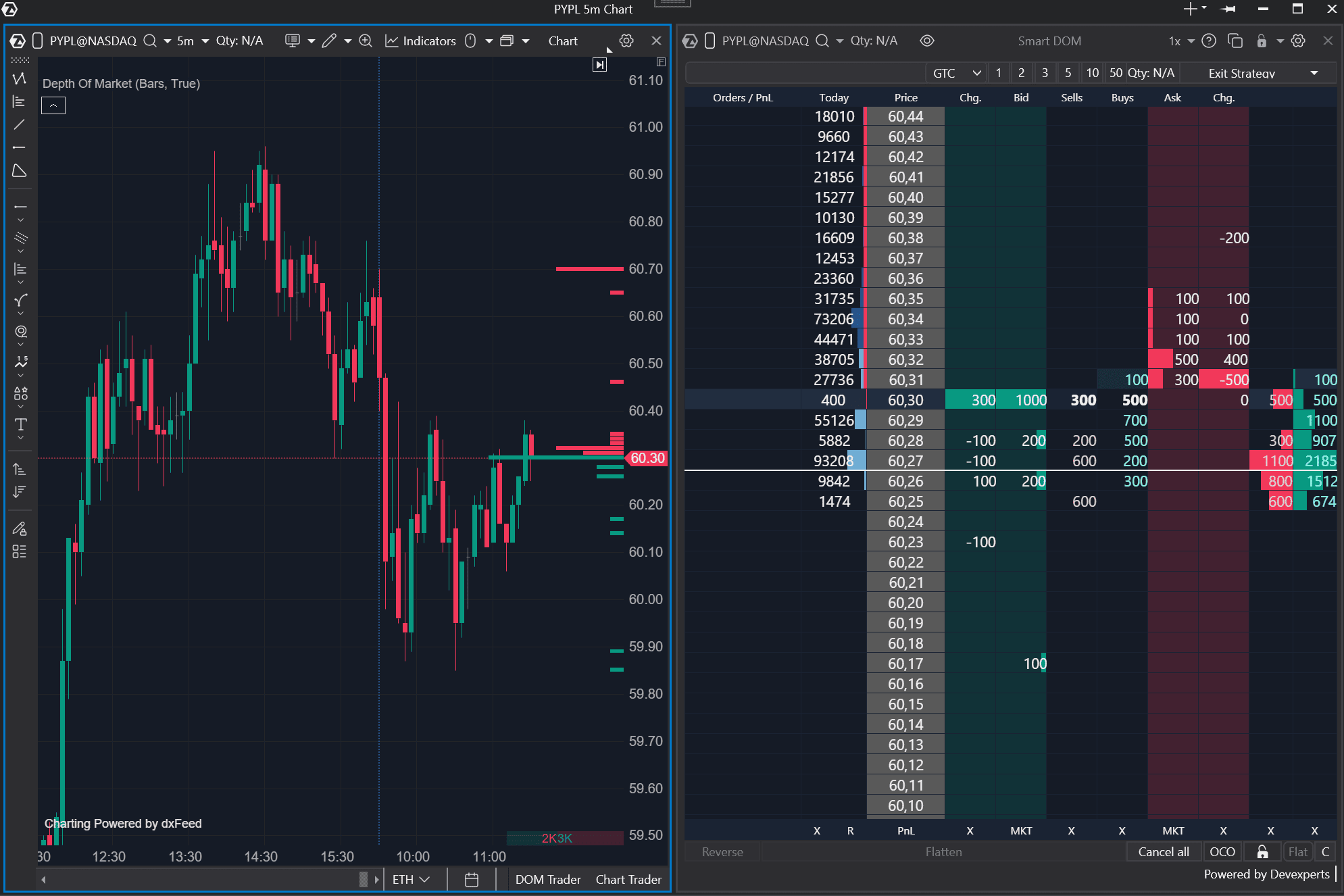Open the Text tool in the left sidebar
The height and width of the screenshot is (896, 1344).
(20, 425)
